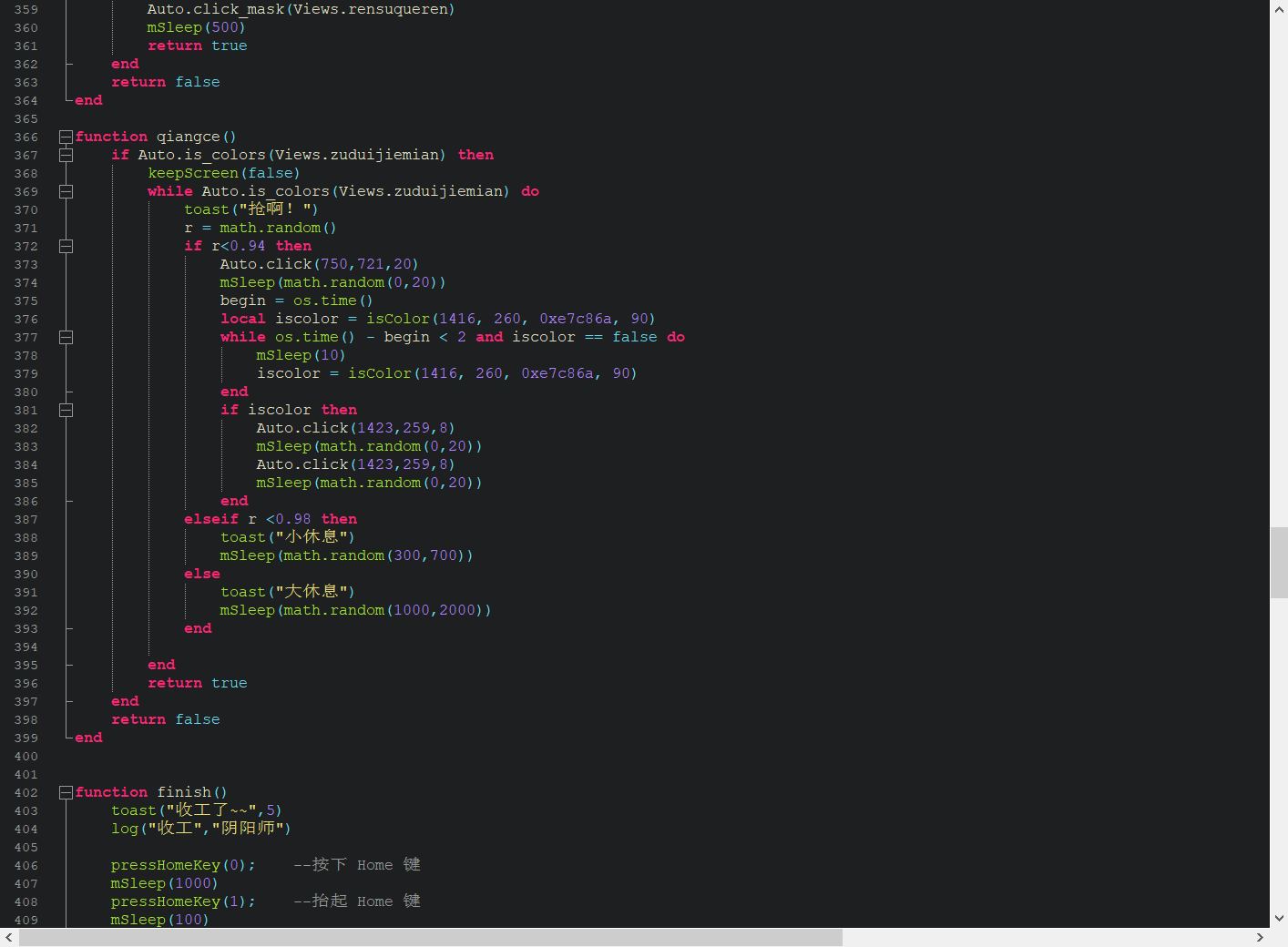Click the text 'function qiangce()'
The height and width of the screenshot is (947, 1288).
pyautogui.click(x=156, y=137)
